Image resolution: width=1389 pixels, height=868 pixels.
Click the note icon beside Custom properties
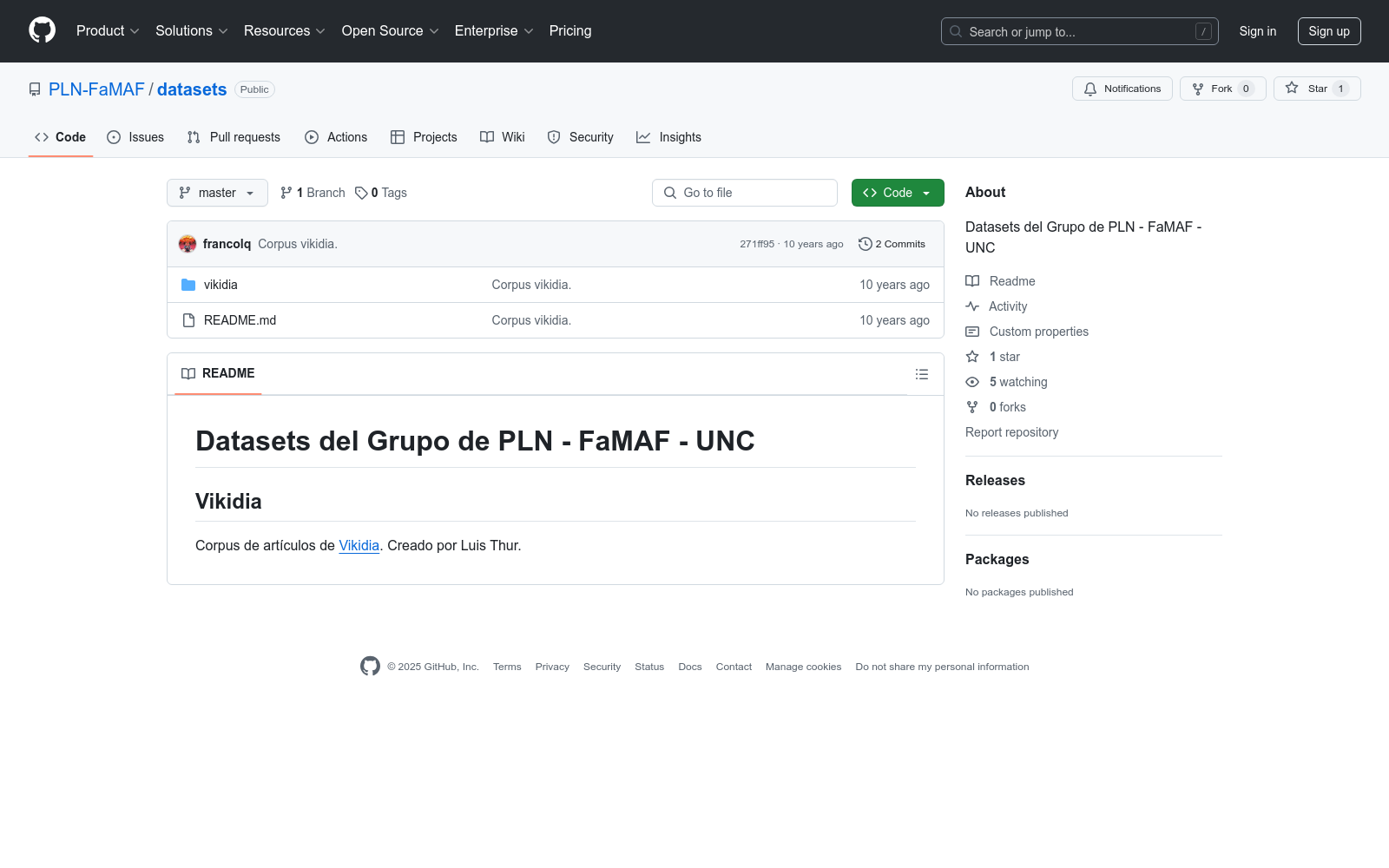[x=972, y=332]
